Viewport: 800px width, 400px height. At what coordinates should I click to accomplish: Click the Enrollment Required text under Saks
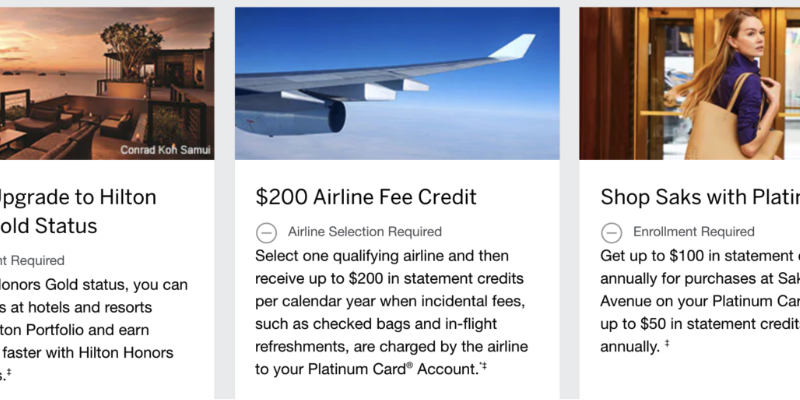(694, 232)
